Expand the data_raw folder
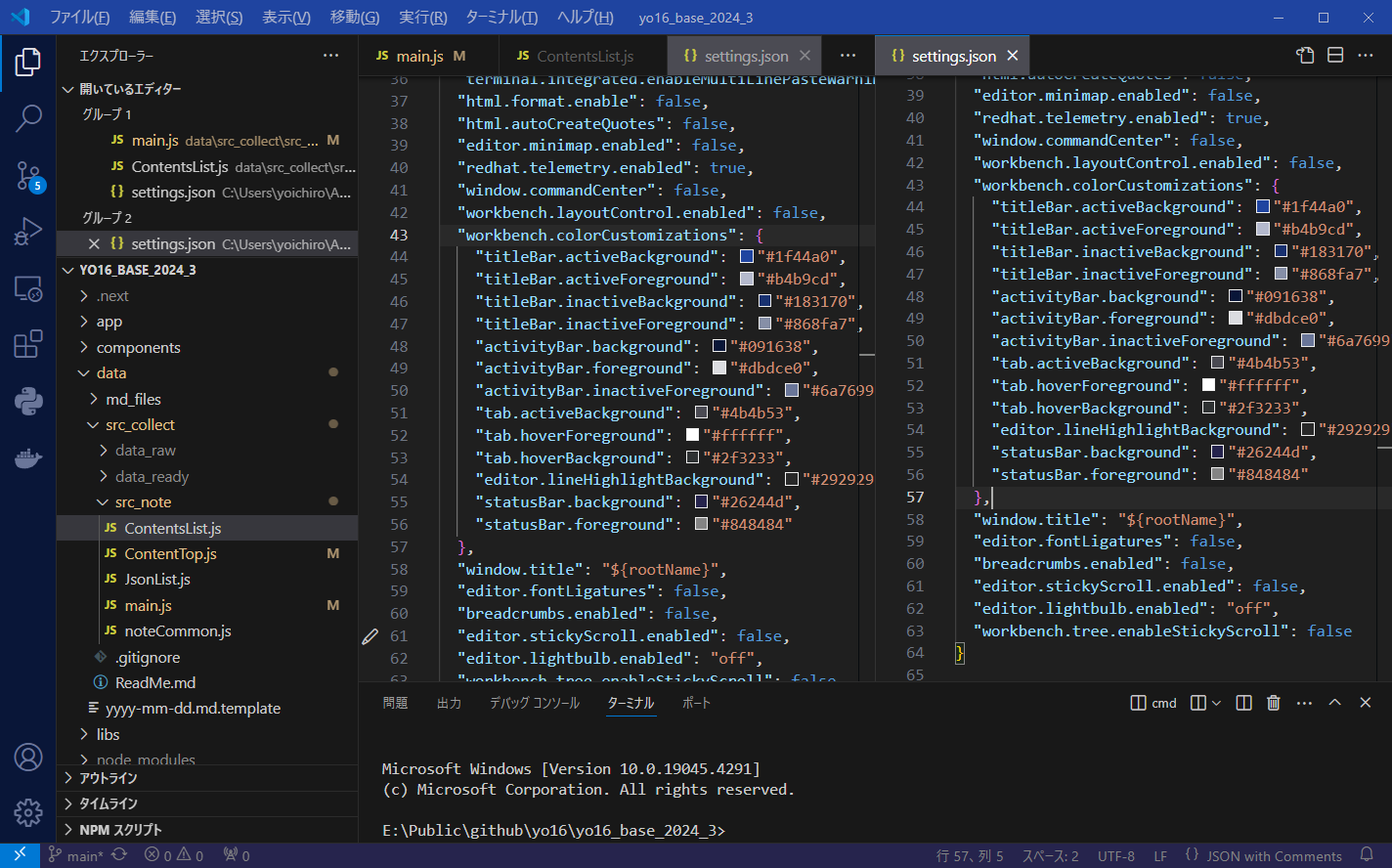1392x868 pixels. tap(104, 451)
